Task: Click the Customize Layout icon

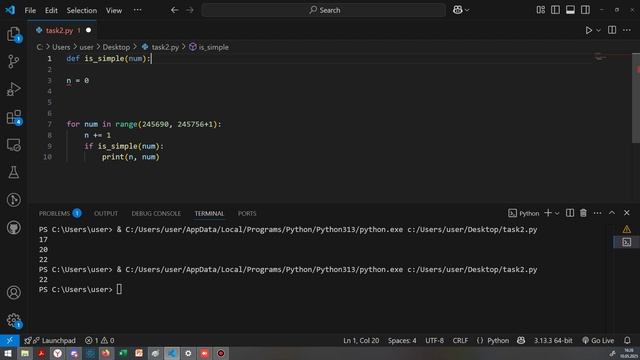Action: (540, 10)
